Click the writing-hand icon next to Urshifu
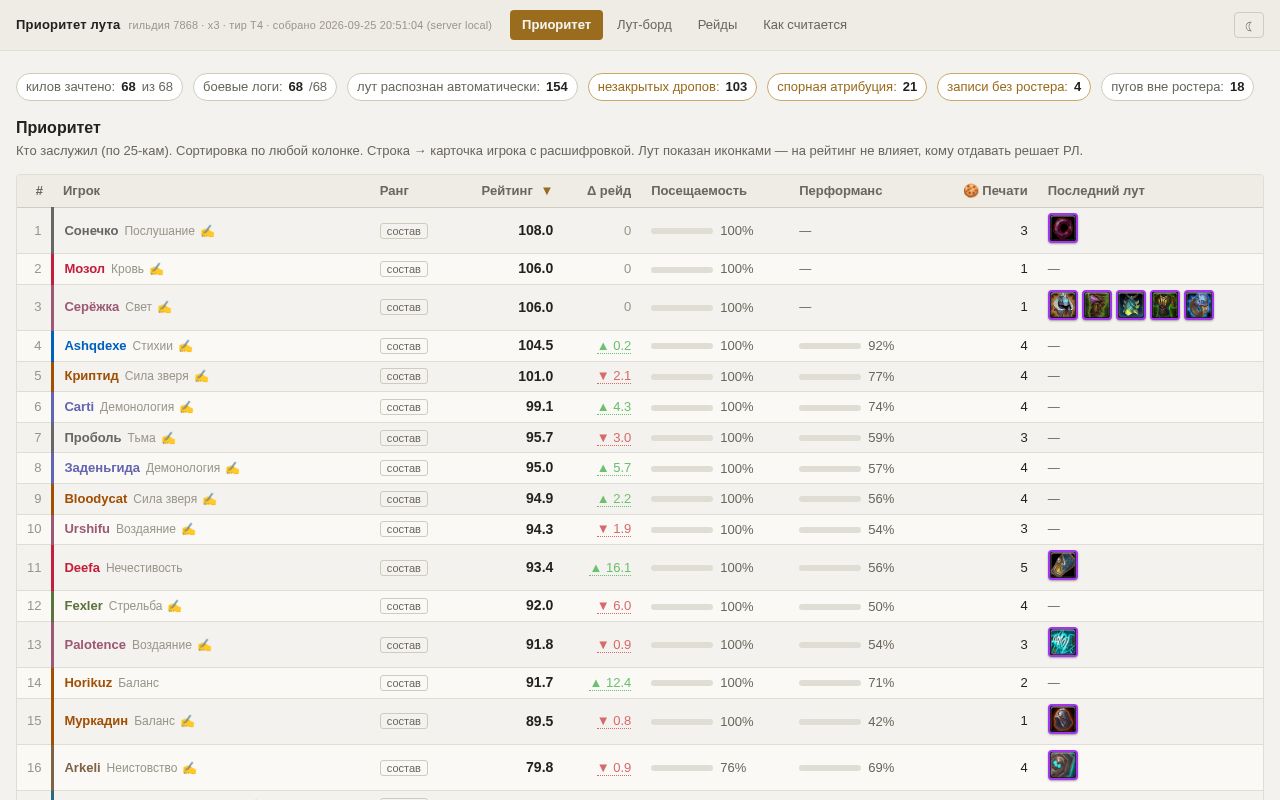The image size is (1280, 800). [x=188, y=529]
